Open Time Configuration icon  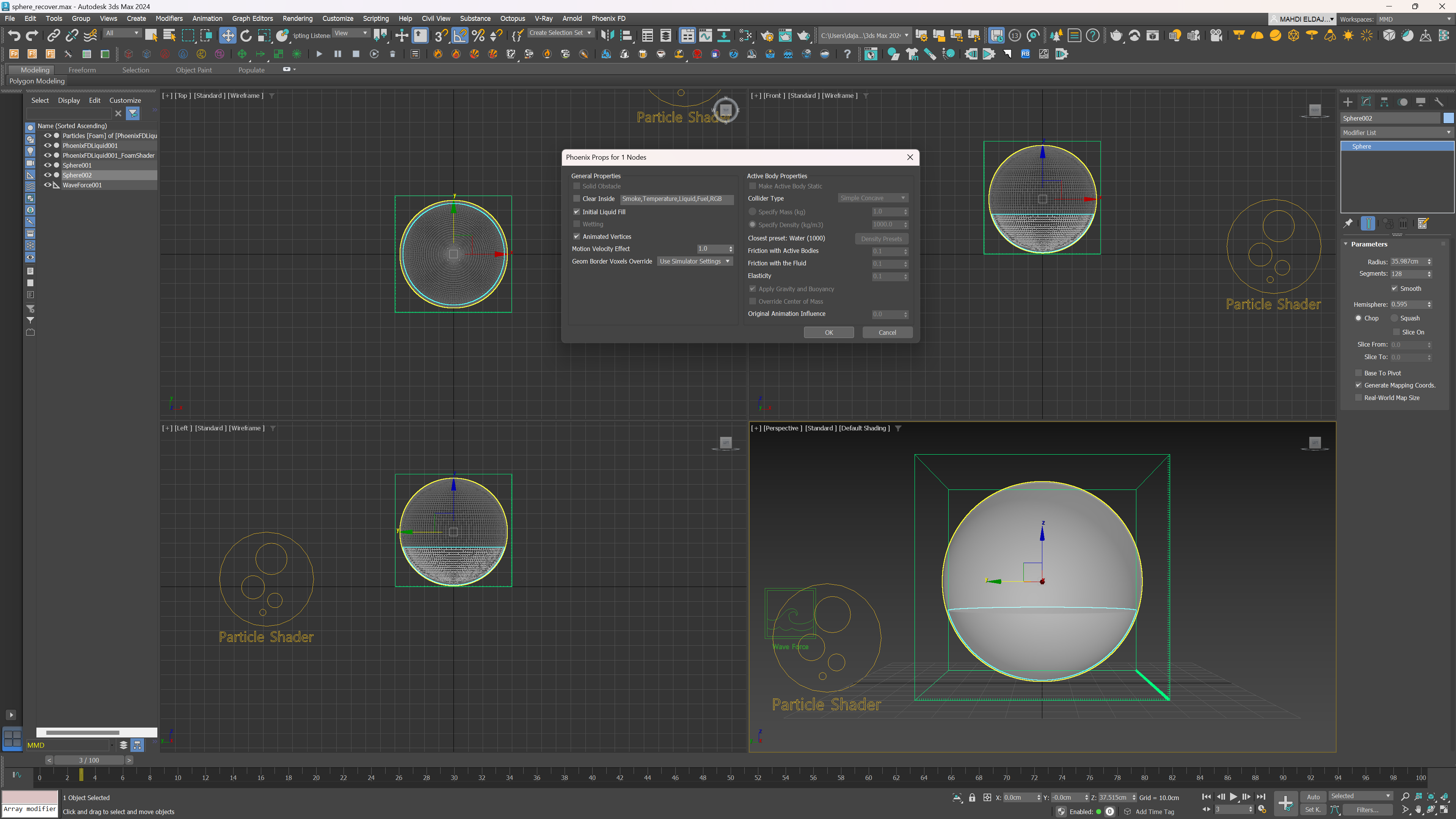tap(1261, 810)
